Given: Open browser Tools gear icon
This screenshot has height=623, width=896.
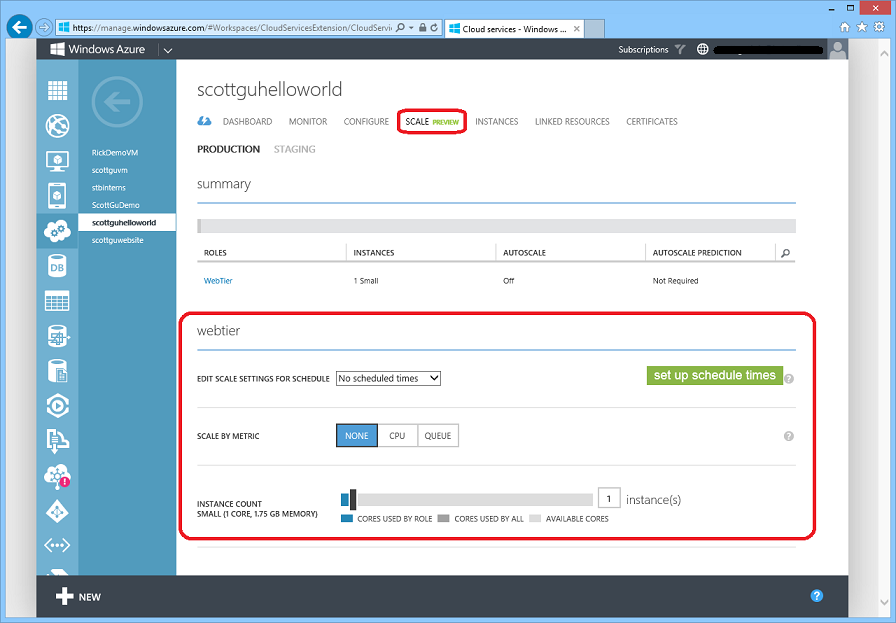Looking at the screenshot, I should (879, 27).
